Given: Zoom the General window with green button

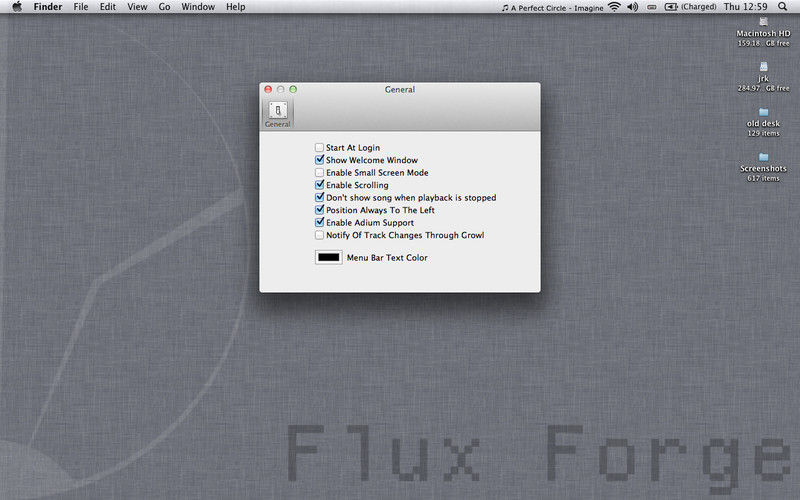Looking at the screenshot, I should (293, 89).
